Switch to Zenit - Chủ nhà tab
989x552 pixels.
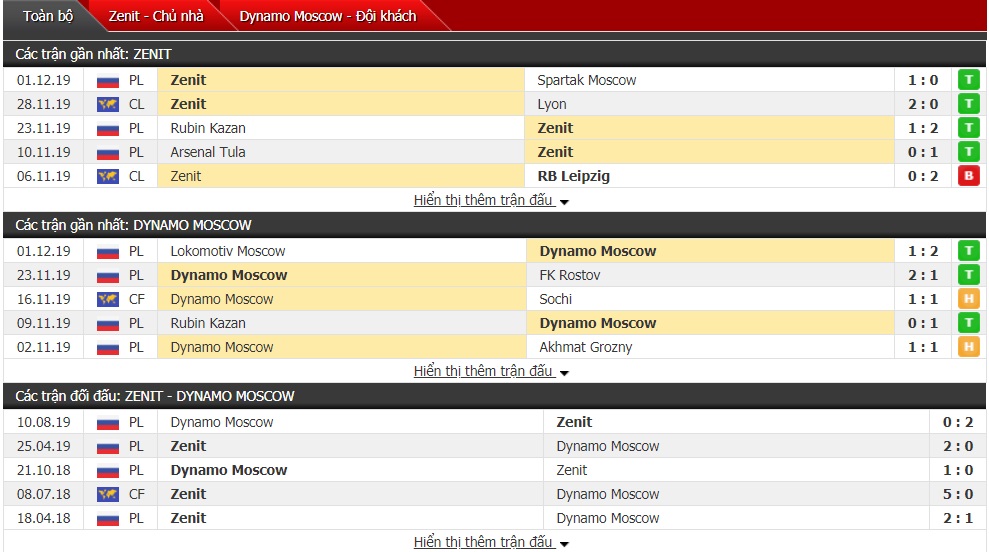(x=156, y=16)
